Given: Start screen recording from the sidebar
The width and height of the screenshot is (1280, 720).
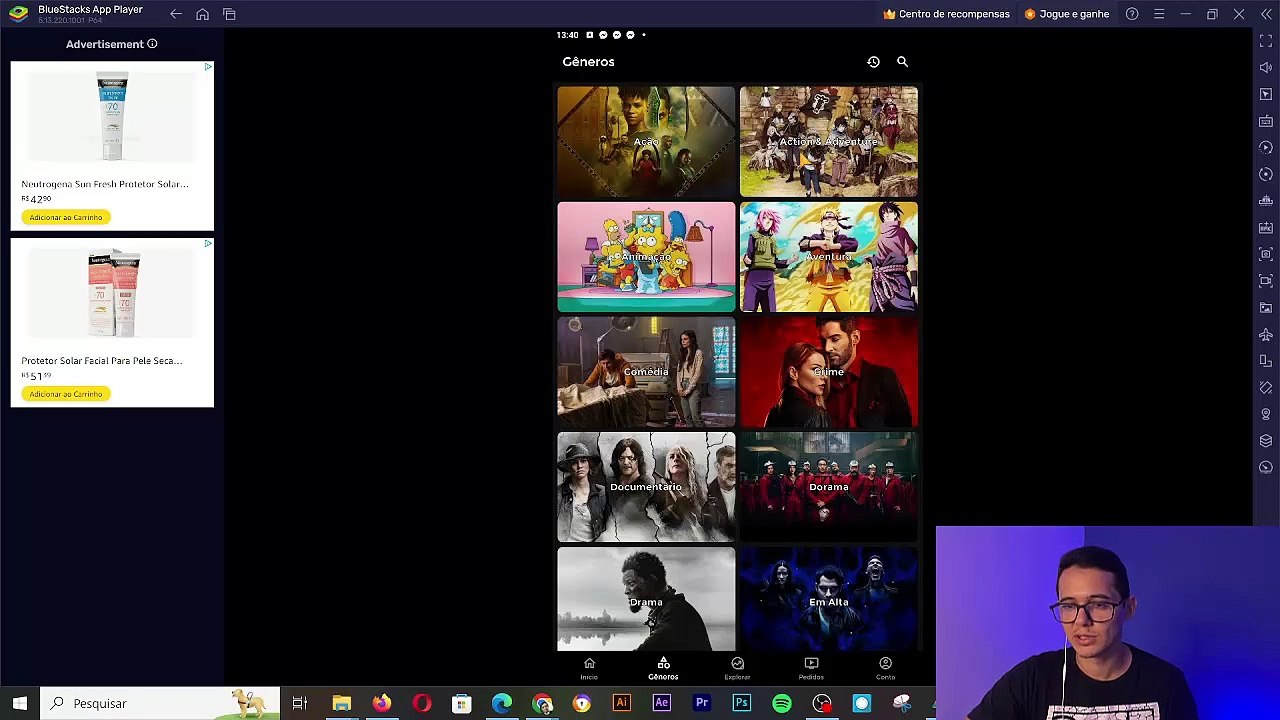Looking at the screenshot, I should point(1266,281).
